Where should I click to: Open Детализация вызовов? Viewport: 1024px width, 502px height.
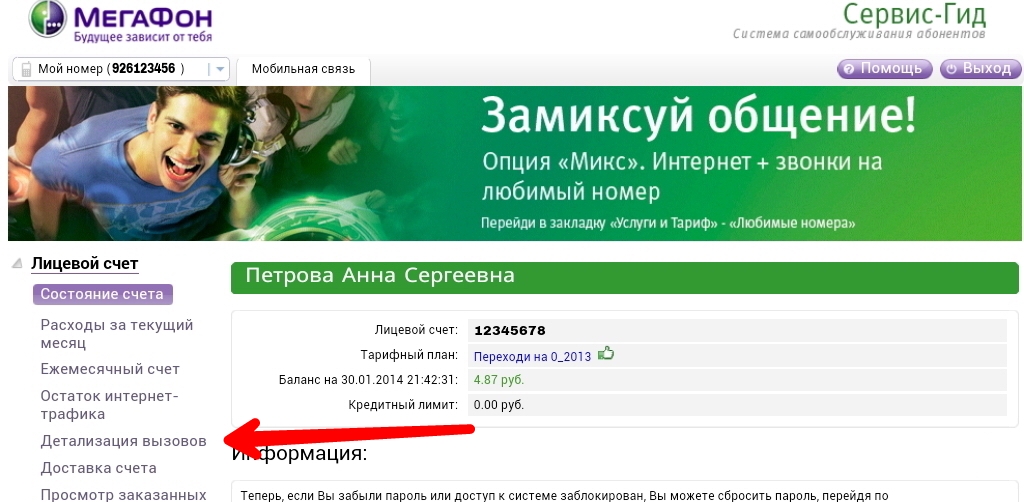tap(123, 441)
